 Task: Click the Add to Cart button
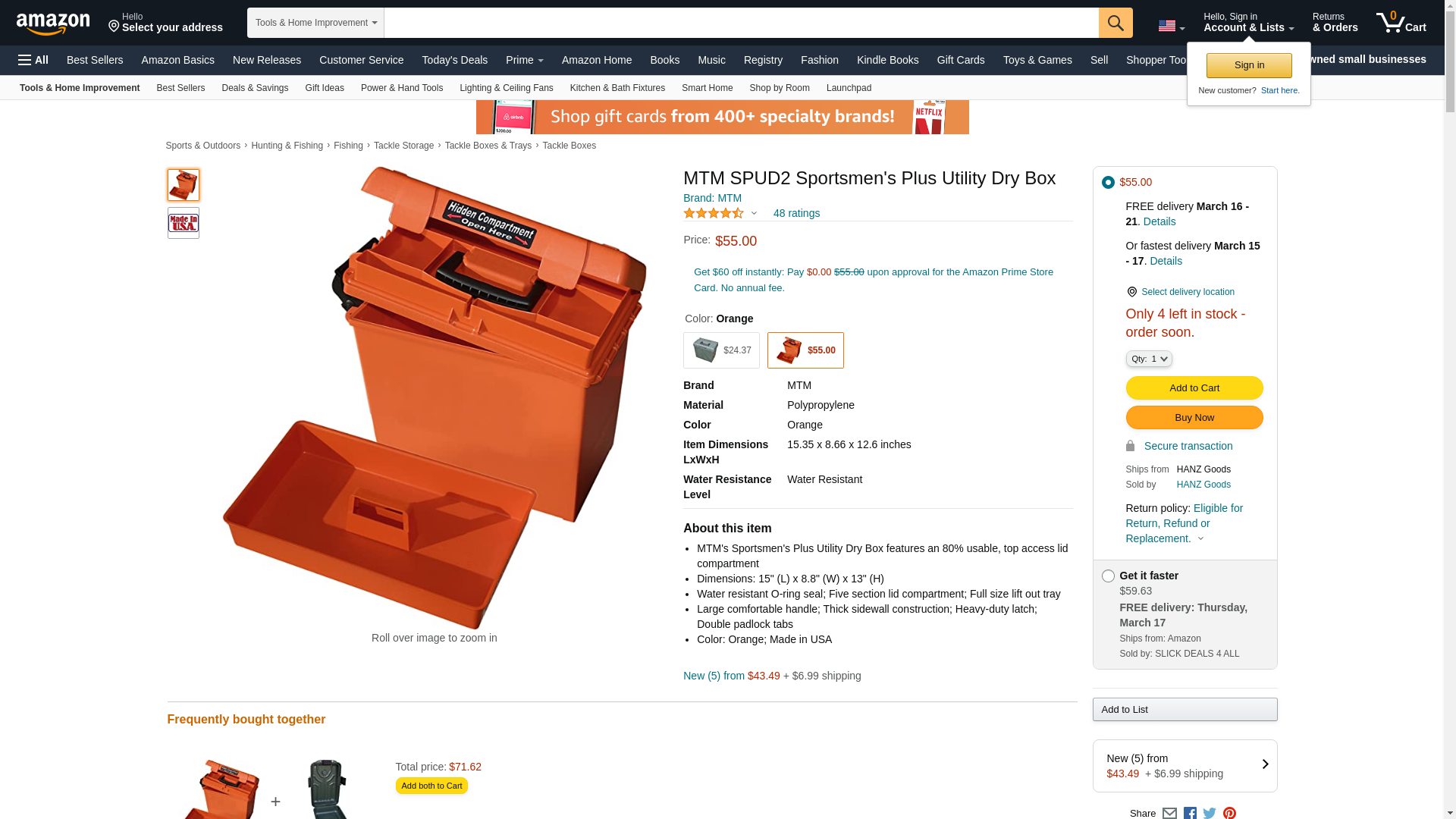tap(1194, 388)
